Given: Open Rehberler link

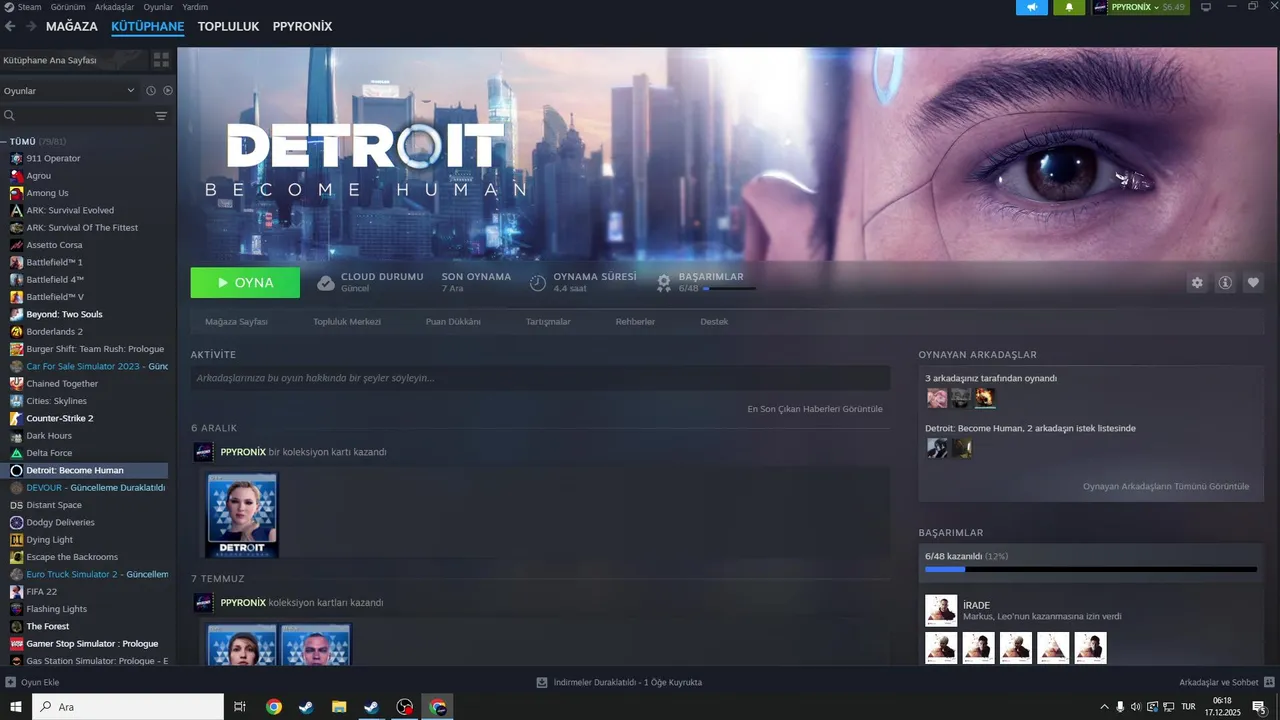Looking at the screenshot, I should pos(635,322).
